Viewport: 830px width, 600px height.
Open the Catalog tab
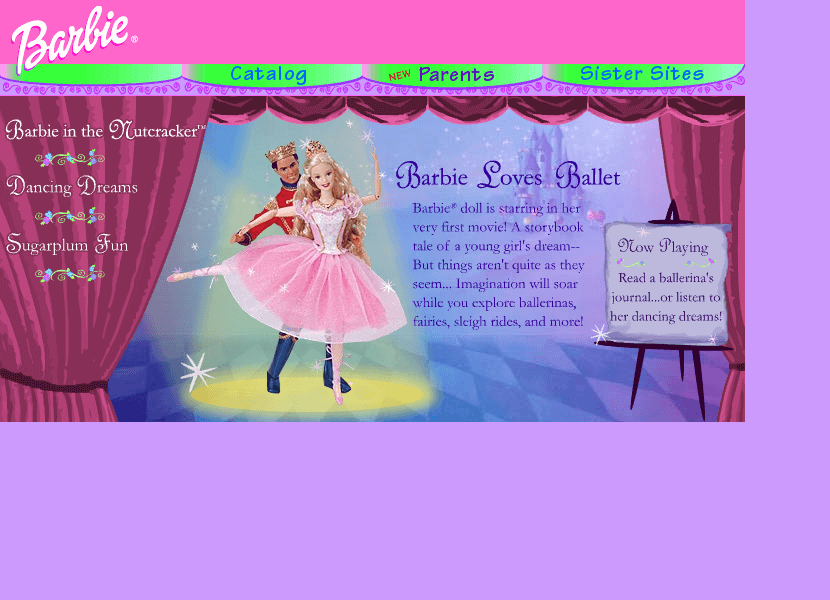(269, 74)
